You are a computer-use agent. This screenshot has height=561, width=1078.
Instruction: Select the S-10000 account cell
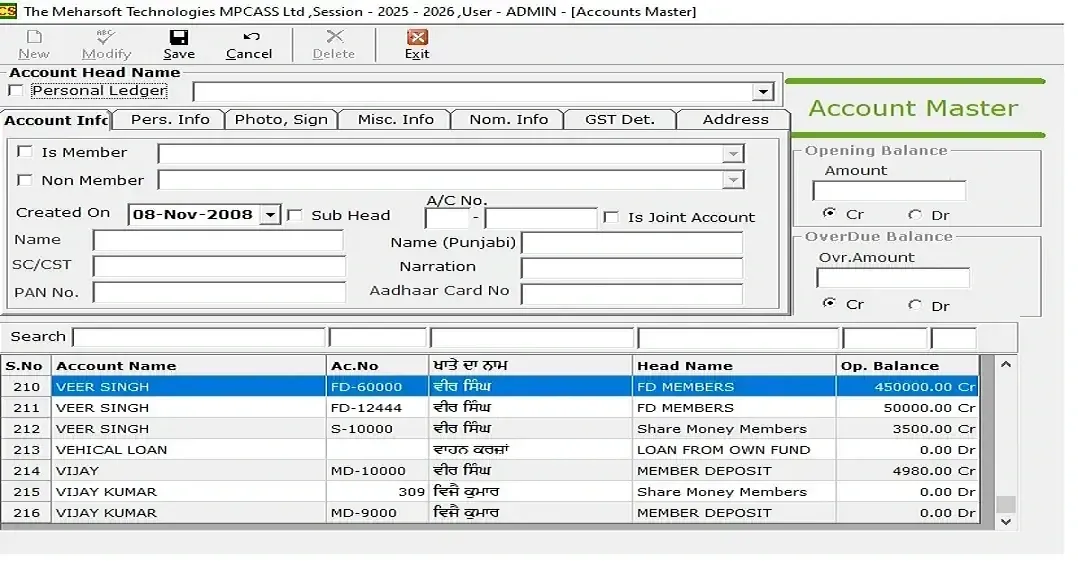[x=377, y=428]
